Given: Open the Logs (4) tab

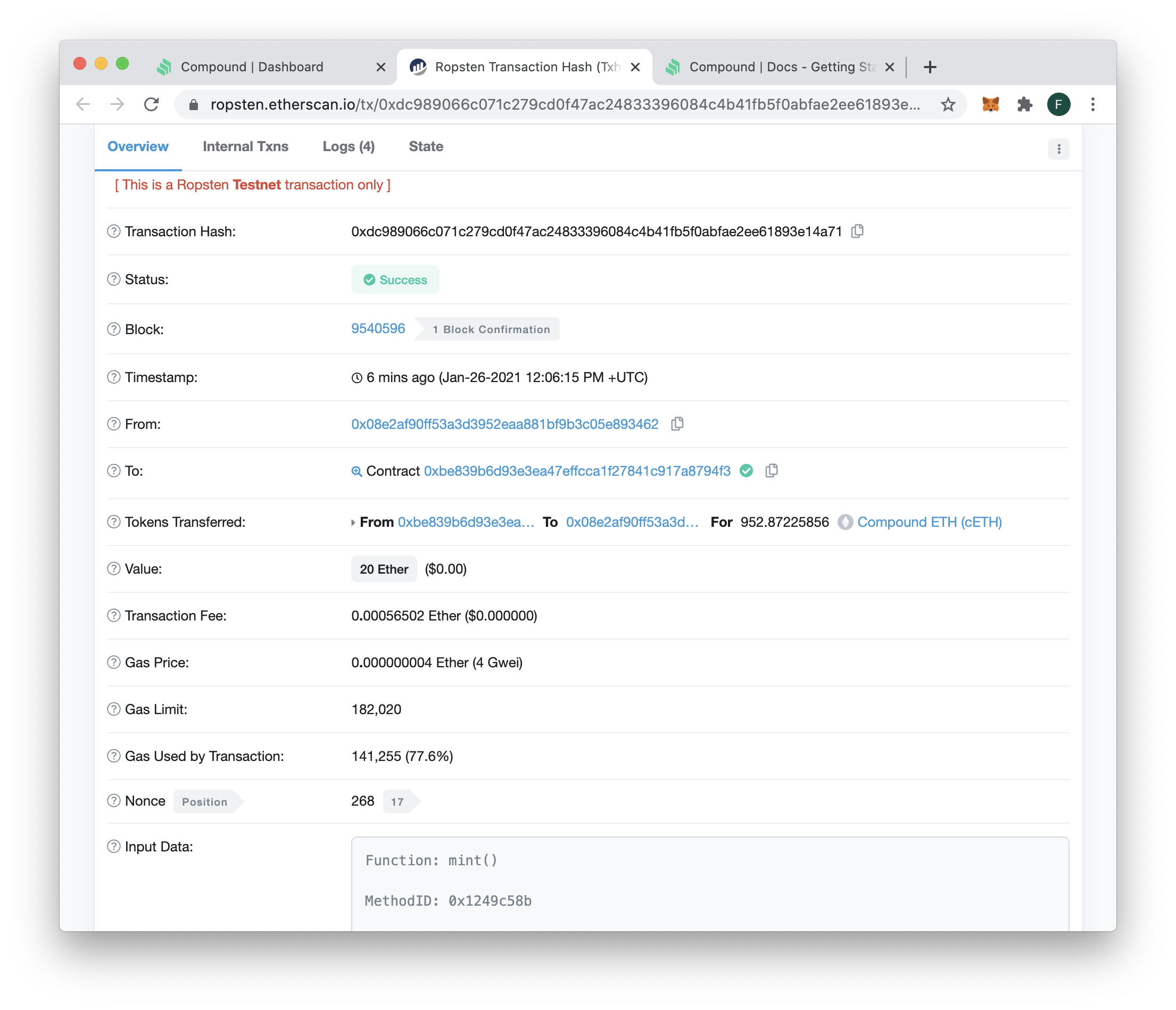Looking at the screenshot, I should point(349,146).
